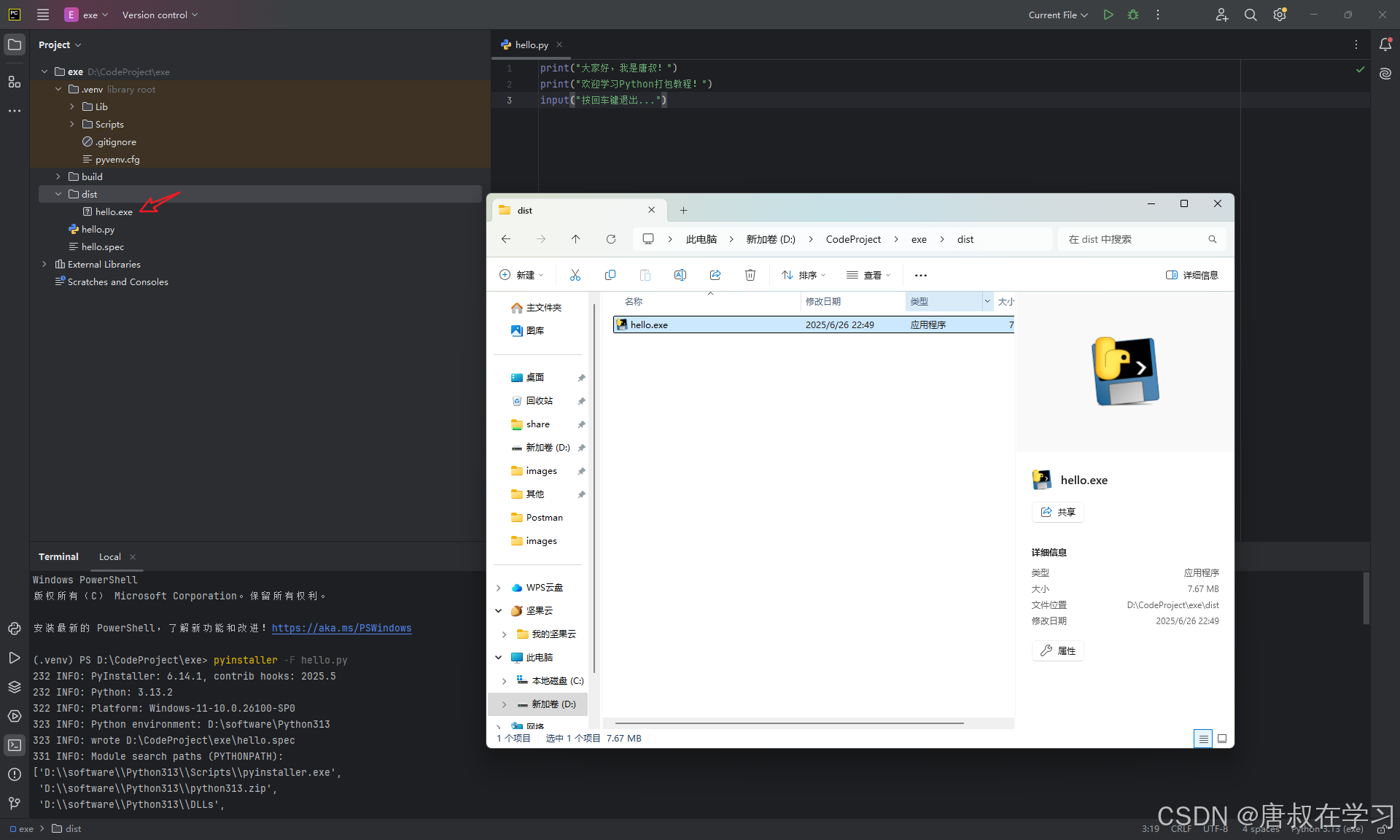
Task: Open the Git tool window icon
Action: [14, 803]
